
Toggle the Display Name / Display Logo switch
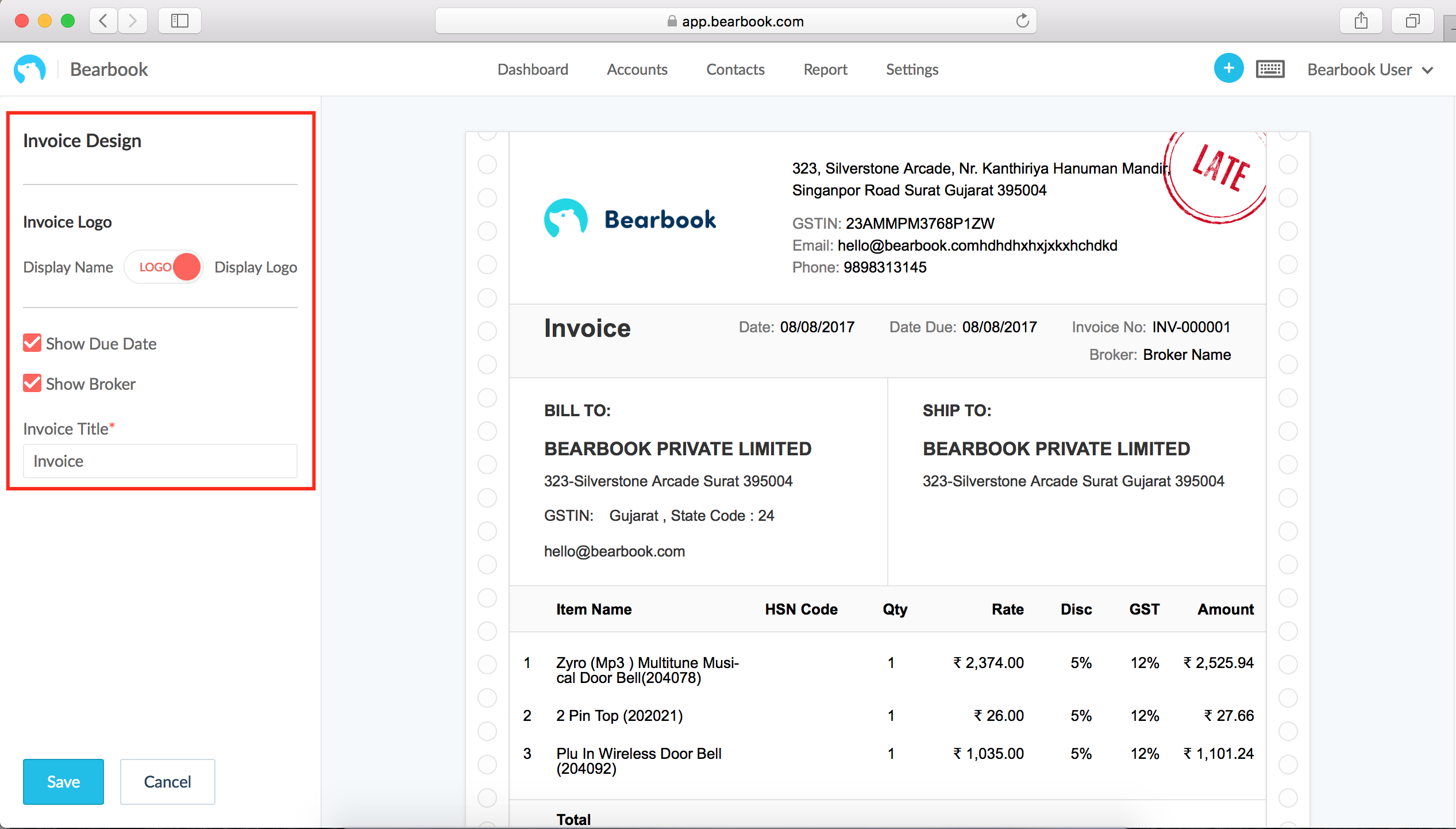tap(164, 267)
